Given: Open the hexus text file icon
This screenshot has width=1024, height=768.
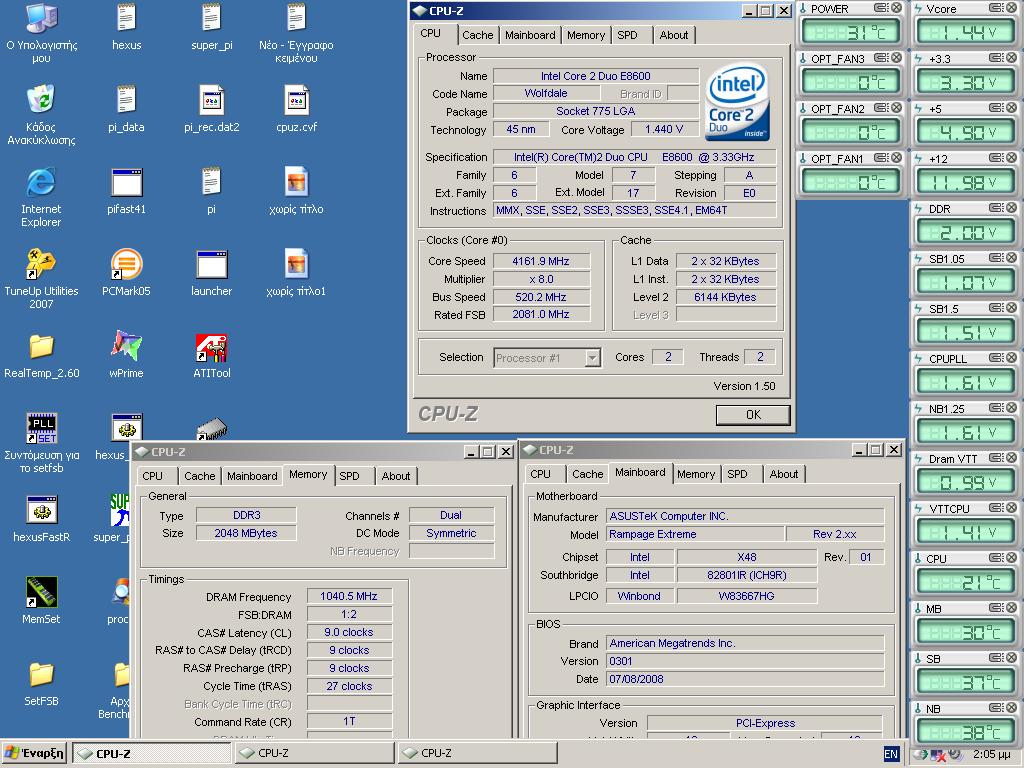Looking at the screenshot, I should click(x=126, y=18).
